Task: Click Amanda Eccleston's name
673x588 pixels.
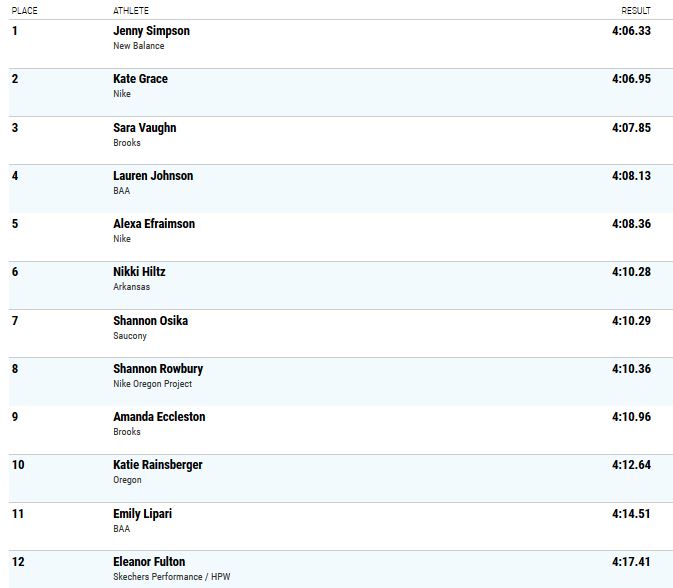Action: 159,417
